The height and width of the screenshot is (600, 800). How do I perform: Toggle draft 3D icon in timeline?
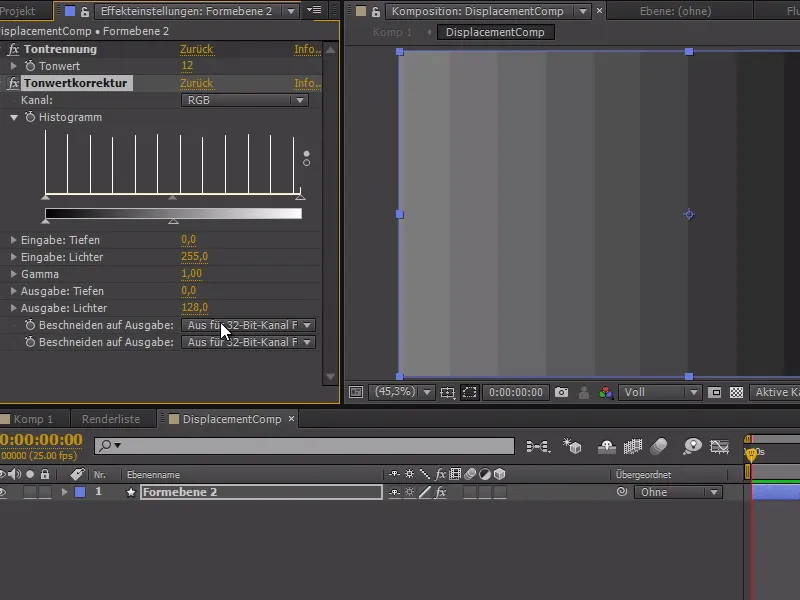coord(572,446)
